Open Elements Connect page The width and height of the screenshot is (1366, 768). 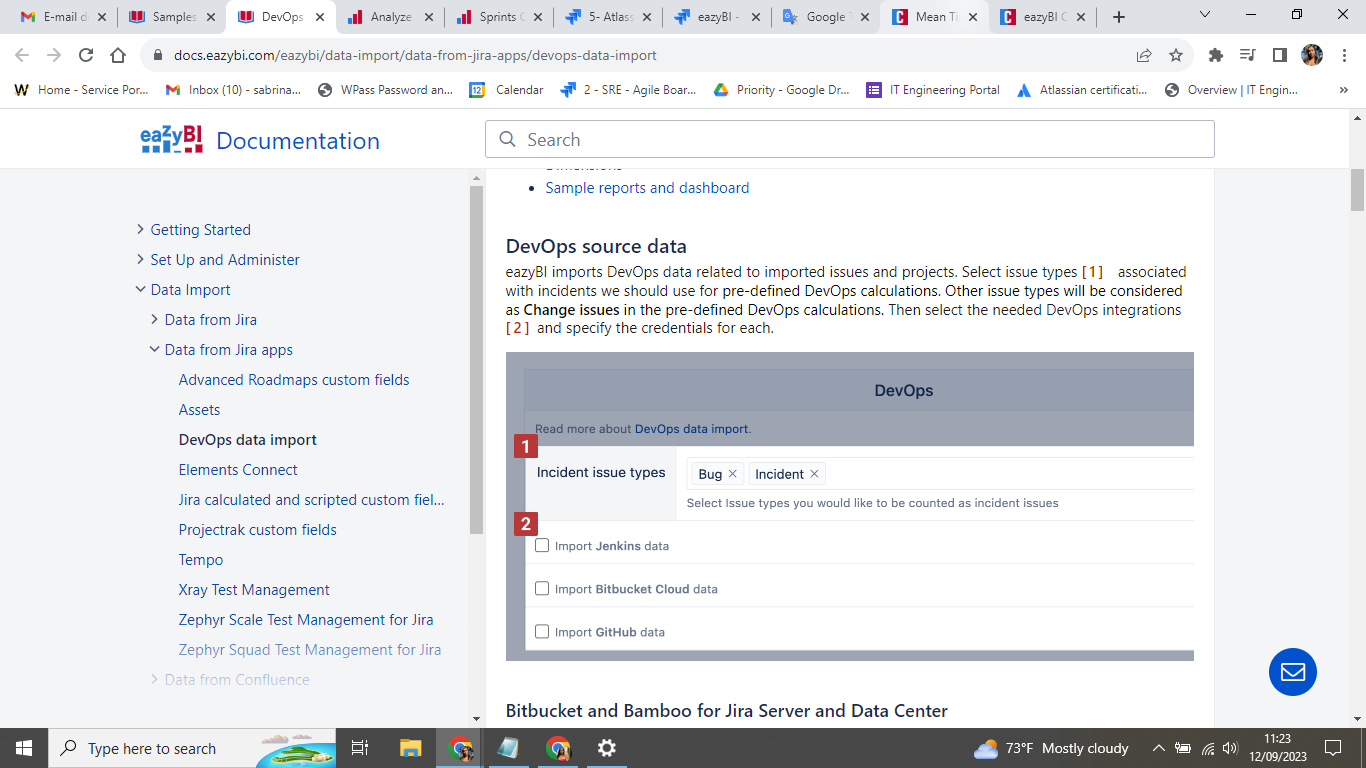click(238, 470)
